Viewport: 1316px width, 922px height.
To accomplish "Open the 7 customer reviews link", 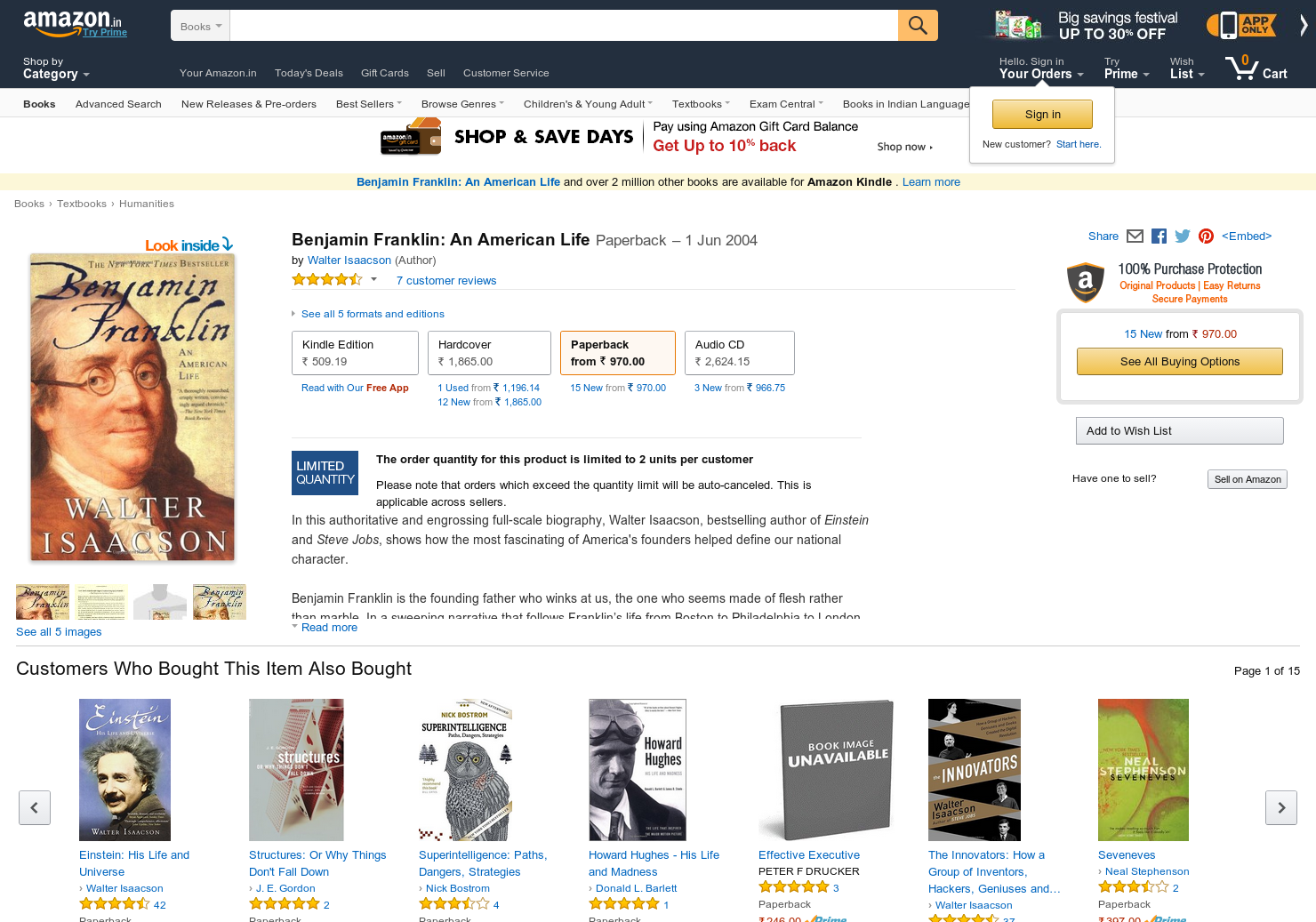I will (446, 280).
